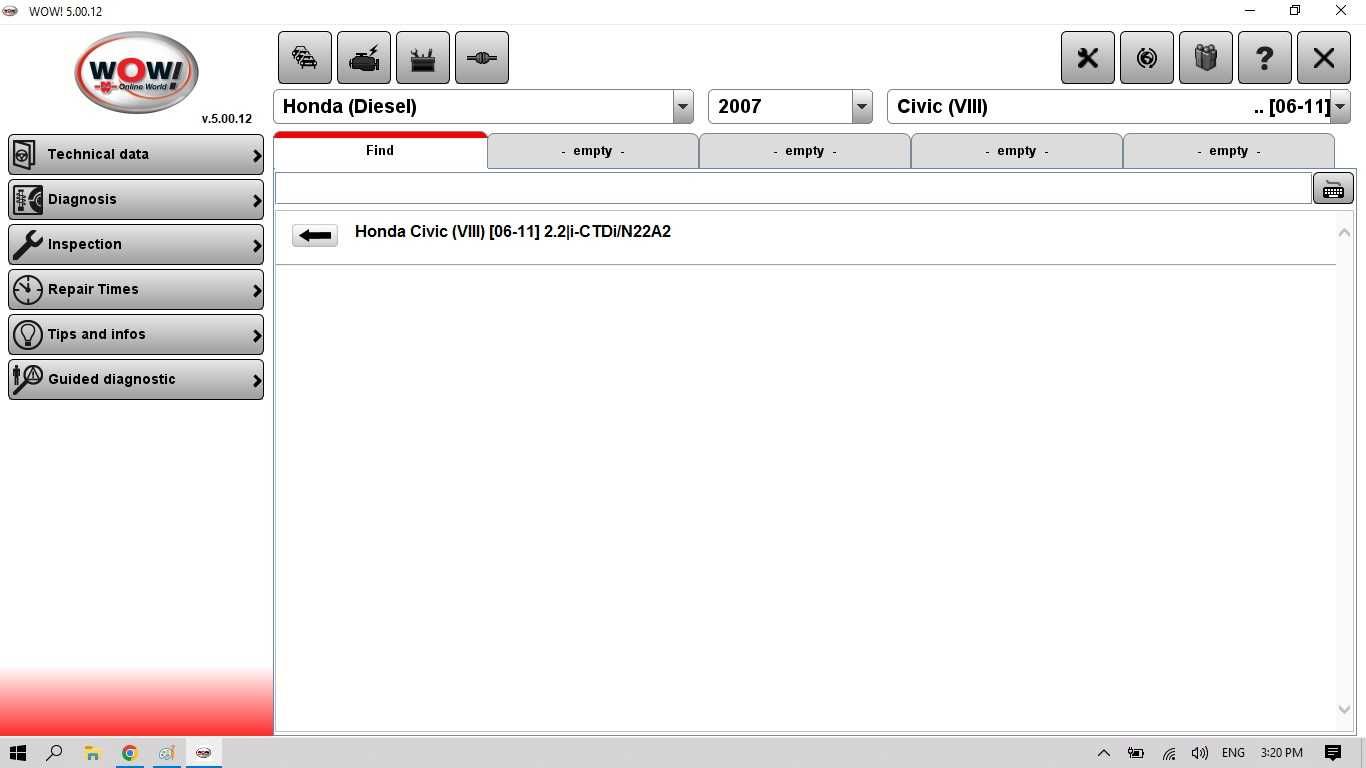Open File Explorer from the taskbar

pos(92,753)
